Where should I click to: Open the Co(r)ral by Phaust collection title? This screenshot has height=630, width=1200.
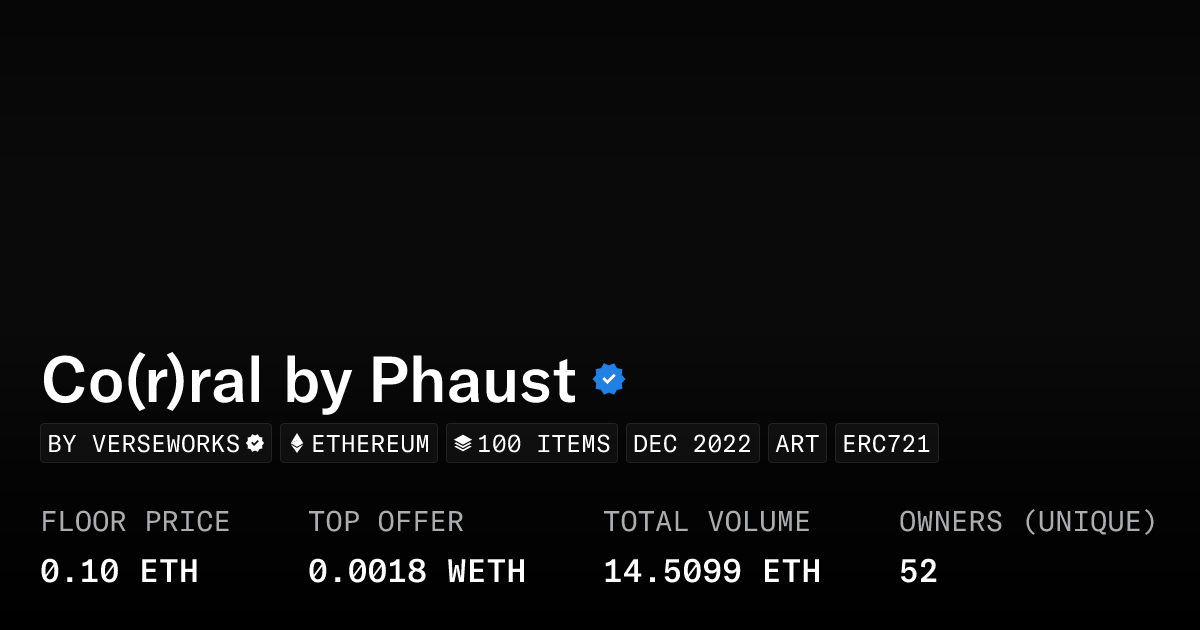click(308, 381)
